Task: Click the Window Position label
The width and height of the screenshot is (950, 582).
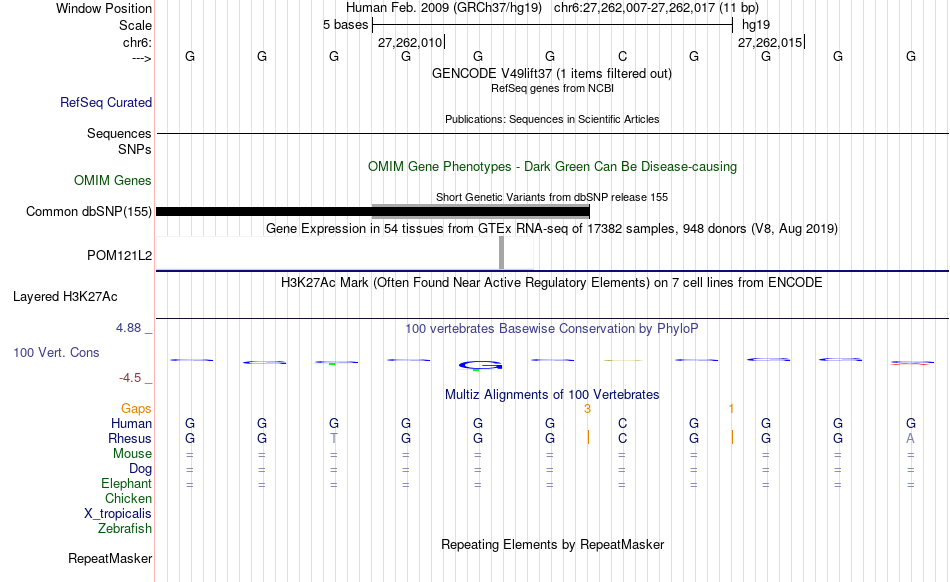Action: [x=104, y=8]
